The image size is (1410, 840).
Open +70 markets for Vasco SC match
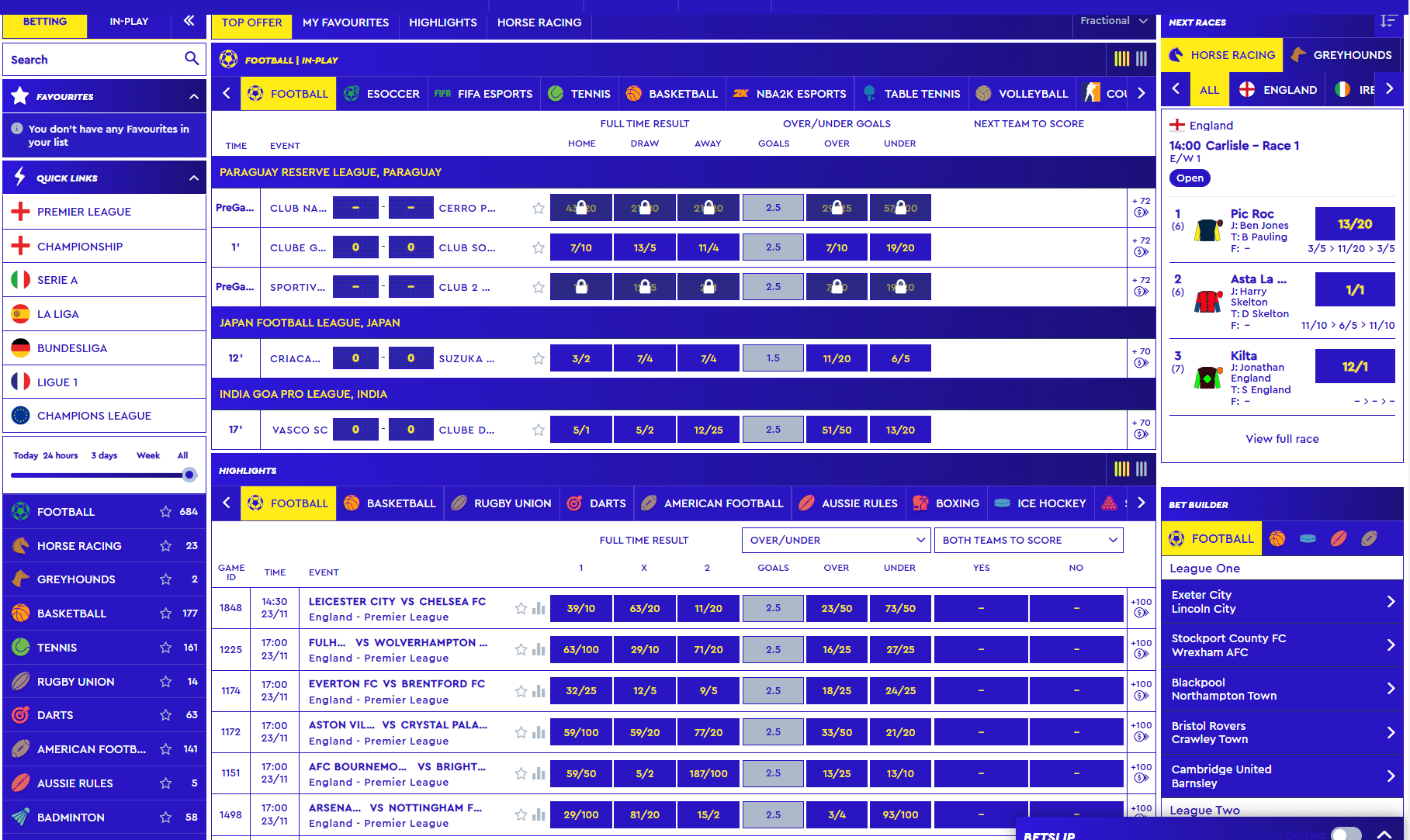1141,429
